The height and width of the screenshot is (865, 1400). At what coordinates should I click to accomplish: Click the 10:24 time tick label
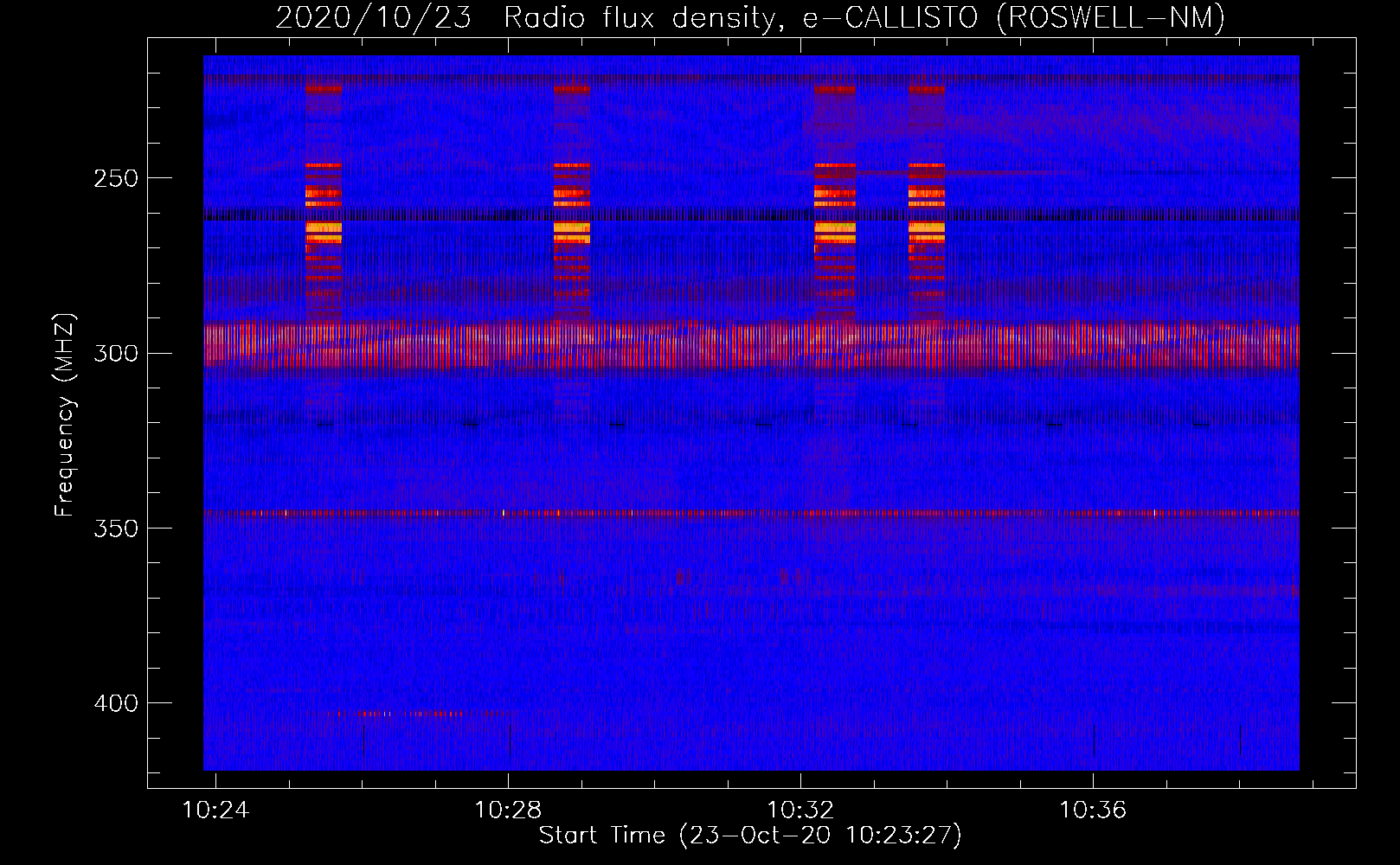pyautogui.click(x=215, y=810)
